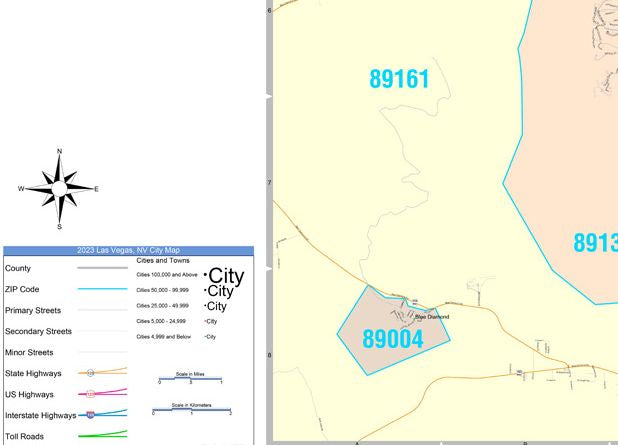
Task: Click the compass rose icon
Action: click(x=59, y=189)
